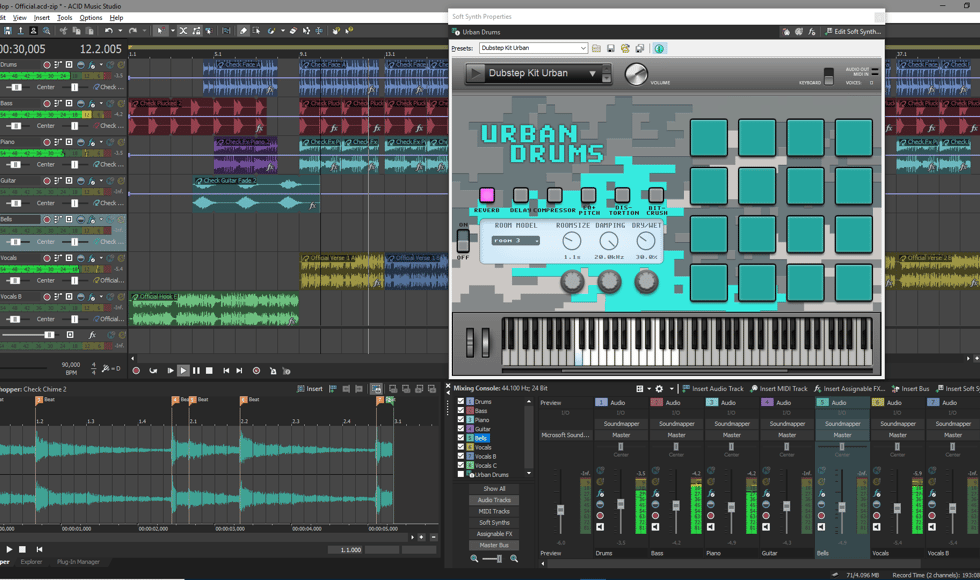Click the MIDI Tracks filter button
980x580 pixels.
pos(494,511)
